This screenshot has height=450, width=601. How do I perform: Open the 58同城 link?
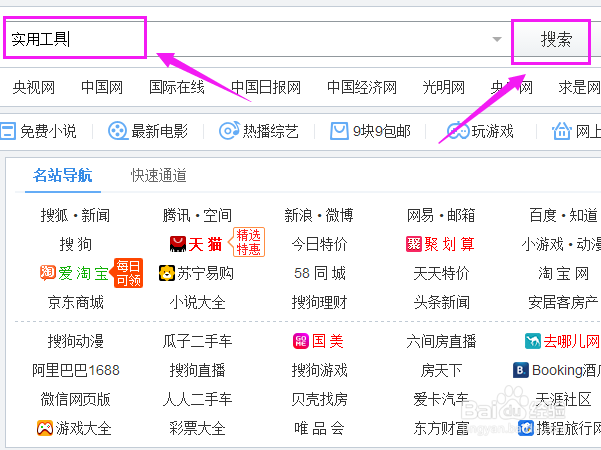coord(320,273)
